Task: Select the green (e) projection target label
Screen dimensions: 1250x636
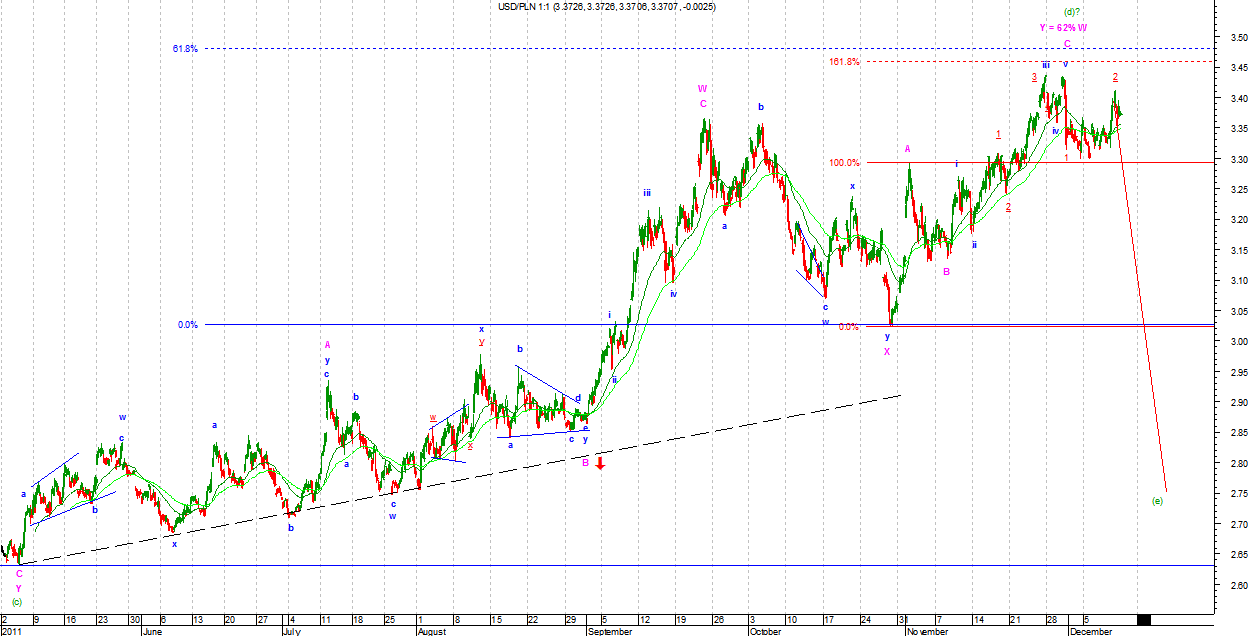Action: (1158, 499)
